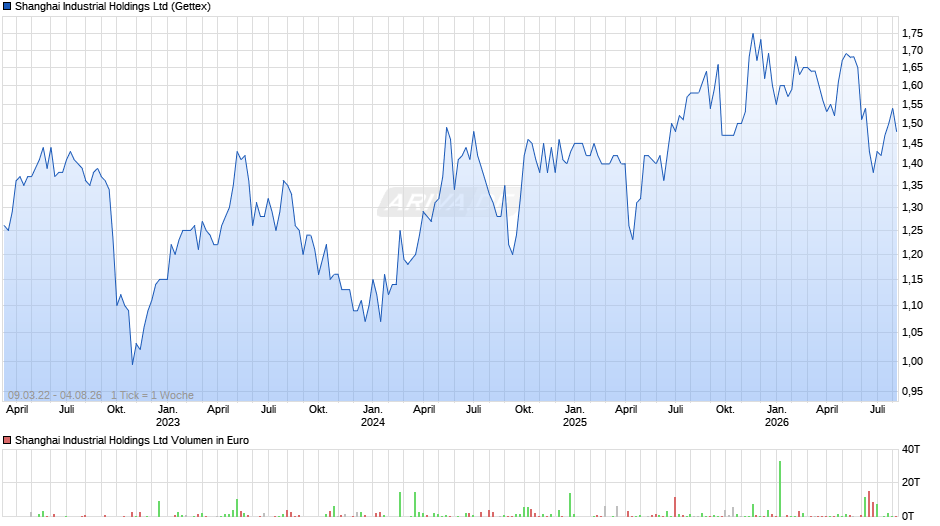The height and width of the screenshot is (526, 940).
Task: Click the 1,50 price axis label
Action: click(912, 124)
